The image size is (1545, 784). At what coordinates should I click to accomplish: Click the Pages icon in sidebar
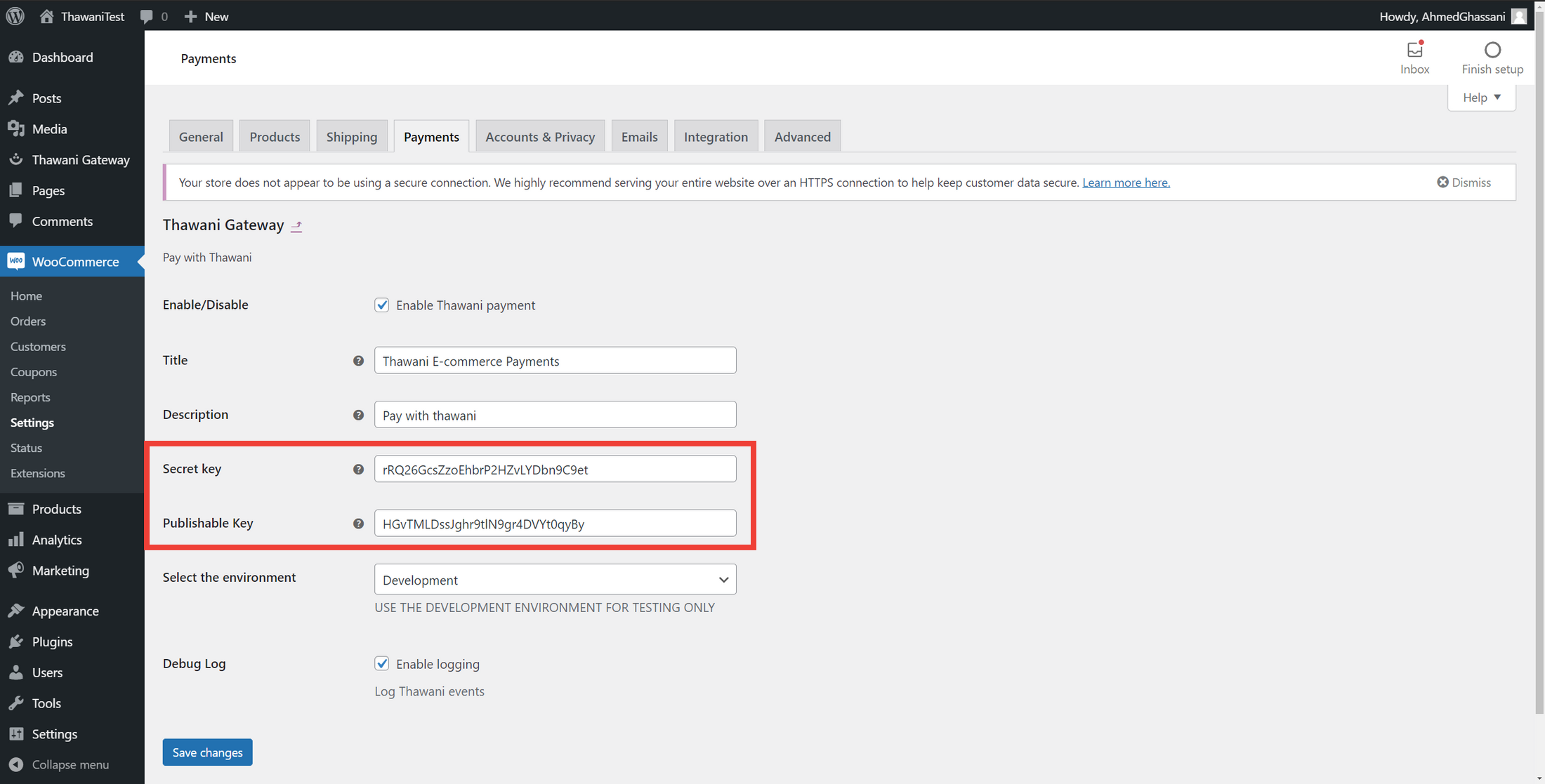(16, 190)
